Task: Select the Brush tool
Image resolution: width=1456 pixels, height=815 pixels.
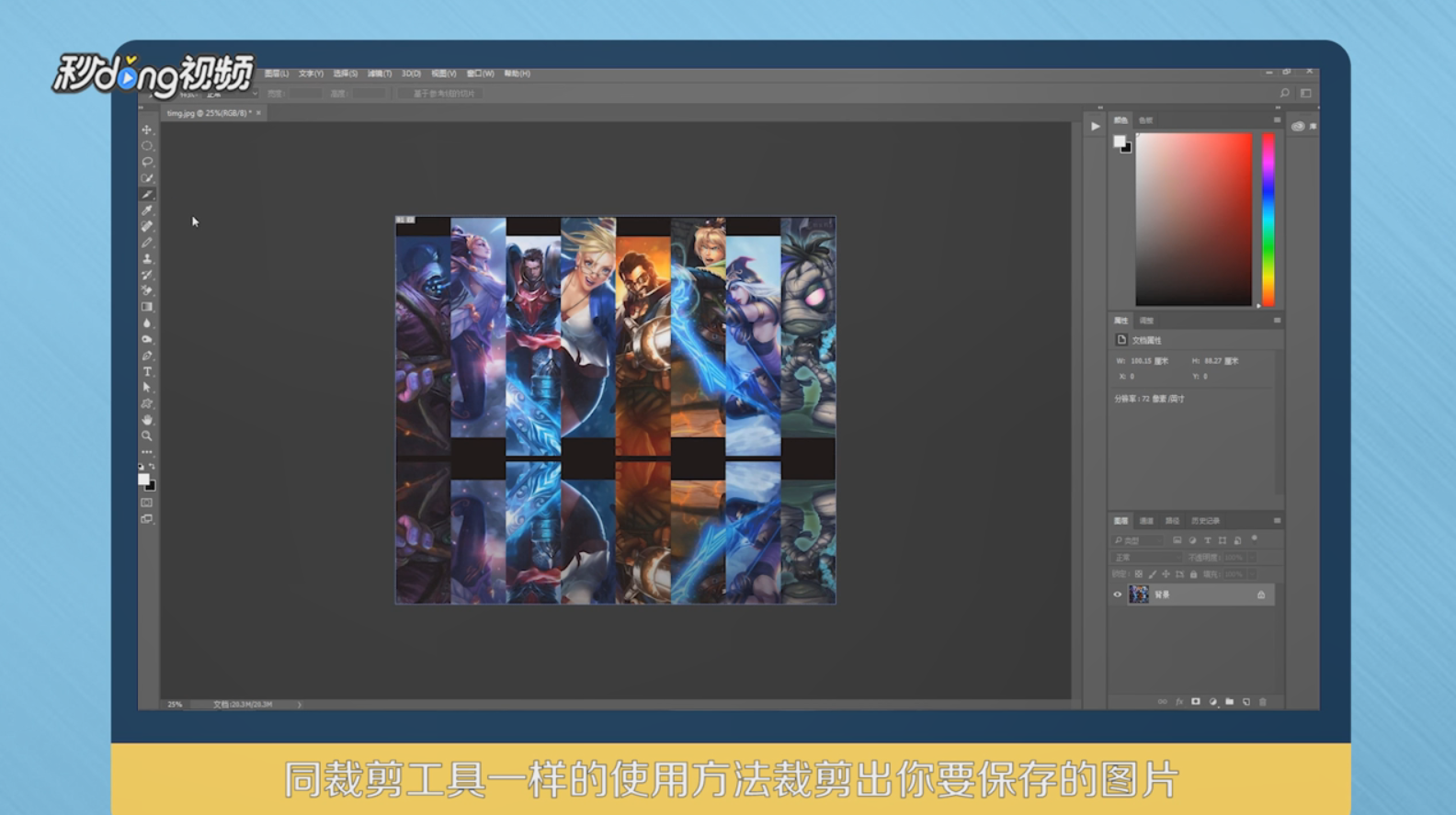Action: (x=147, y=243)
